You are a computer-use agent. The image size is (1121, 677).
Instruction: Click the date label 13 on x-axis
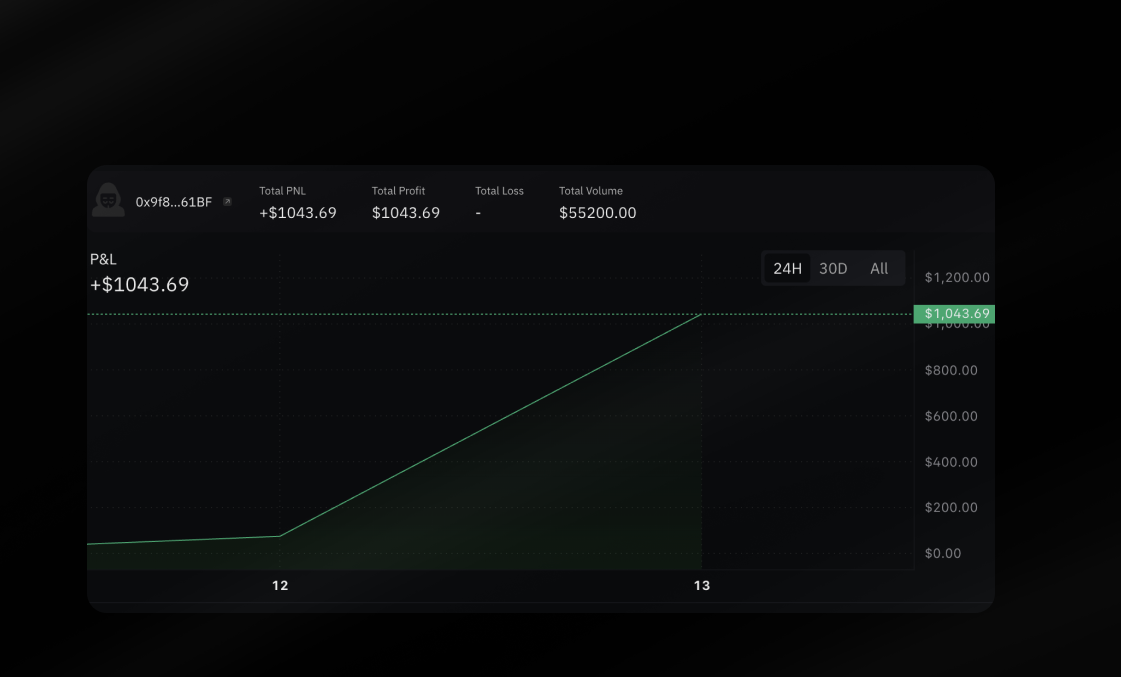coord(701,585)
